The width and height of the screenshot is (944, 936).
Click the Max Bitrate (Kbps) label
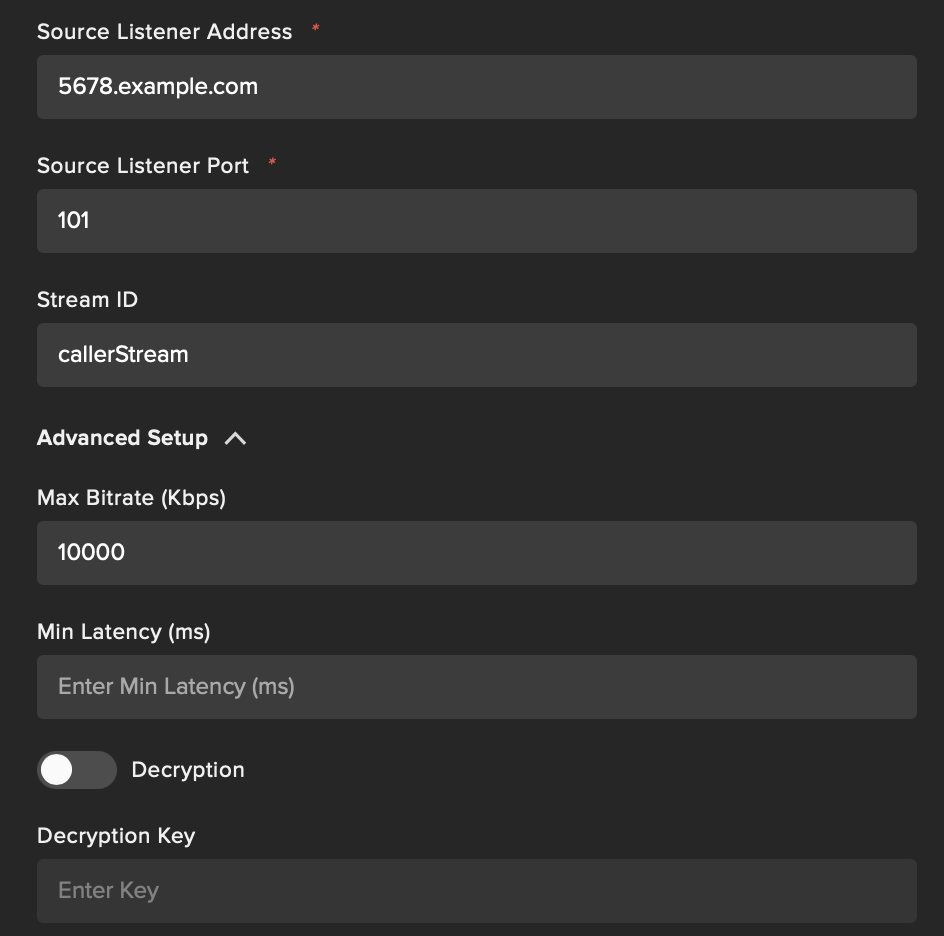pyautogui.click(x=131, y=498)
